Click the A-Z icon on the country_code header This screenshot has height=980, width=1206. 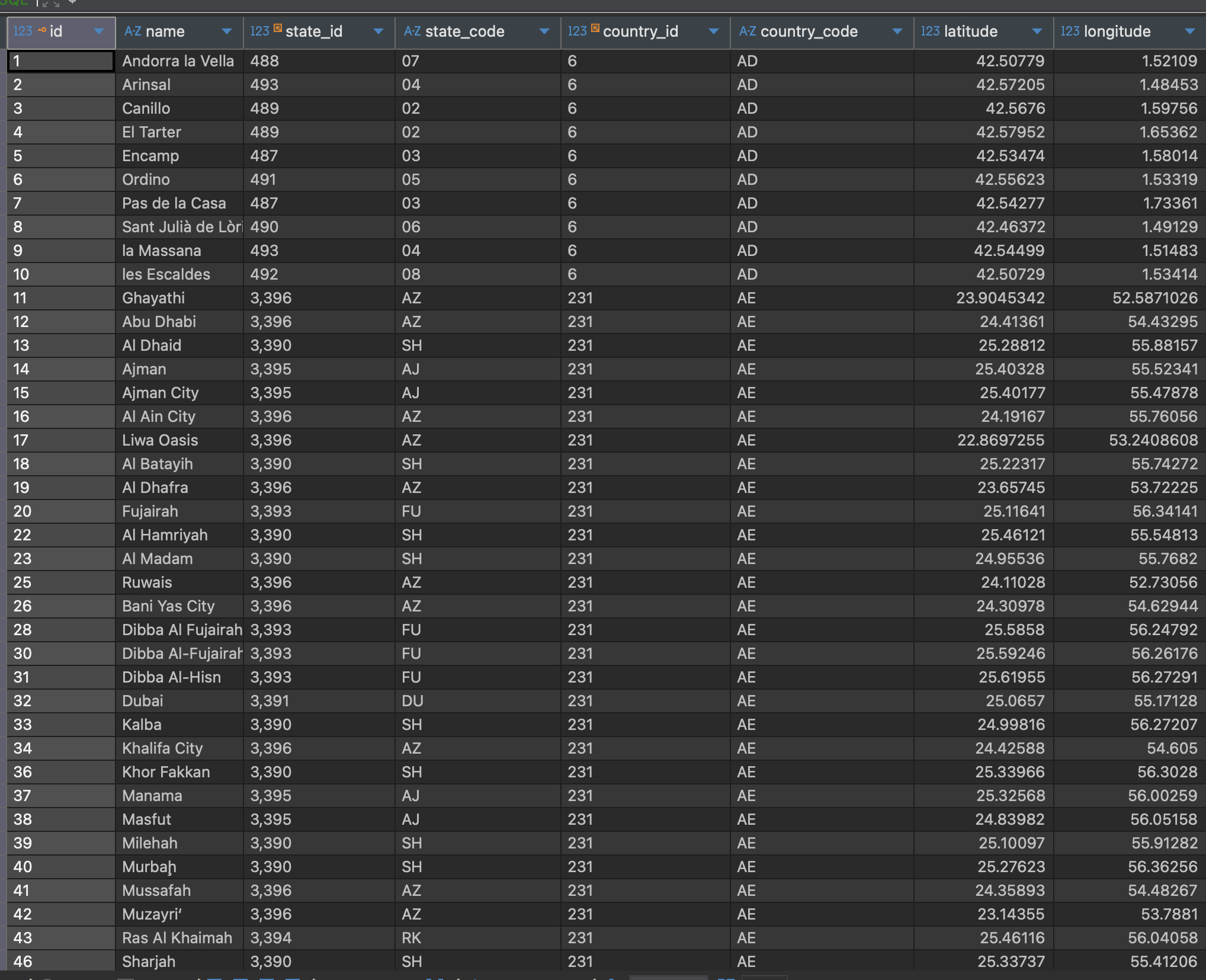coord(748,31)
